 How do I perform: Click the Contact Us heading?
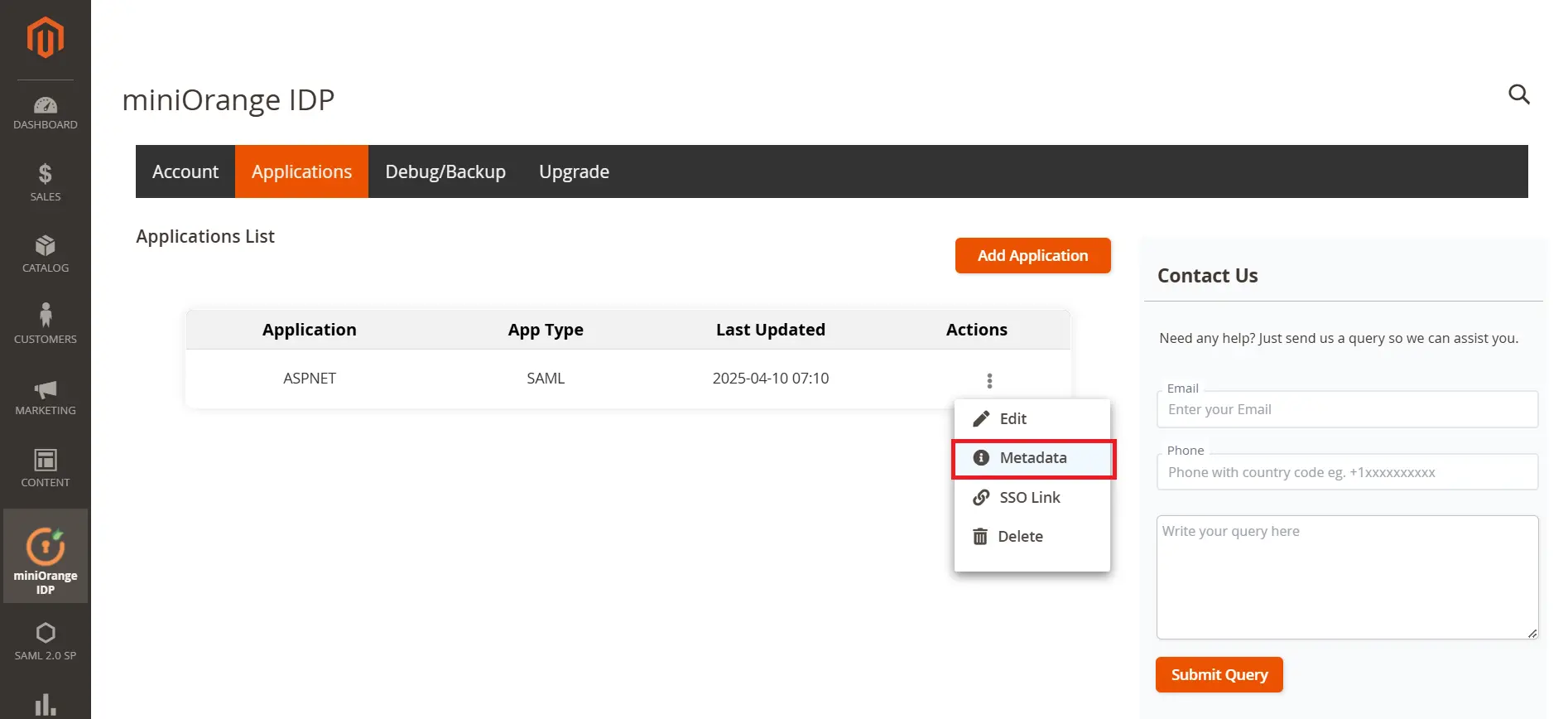click(1207, 276)
